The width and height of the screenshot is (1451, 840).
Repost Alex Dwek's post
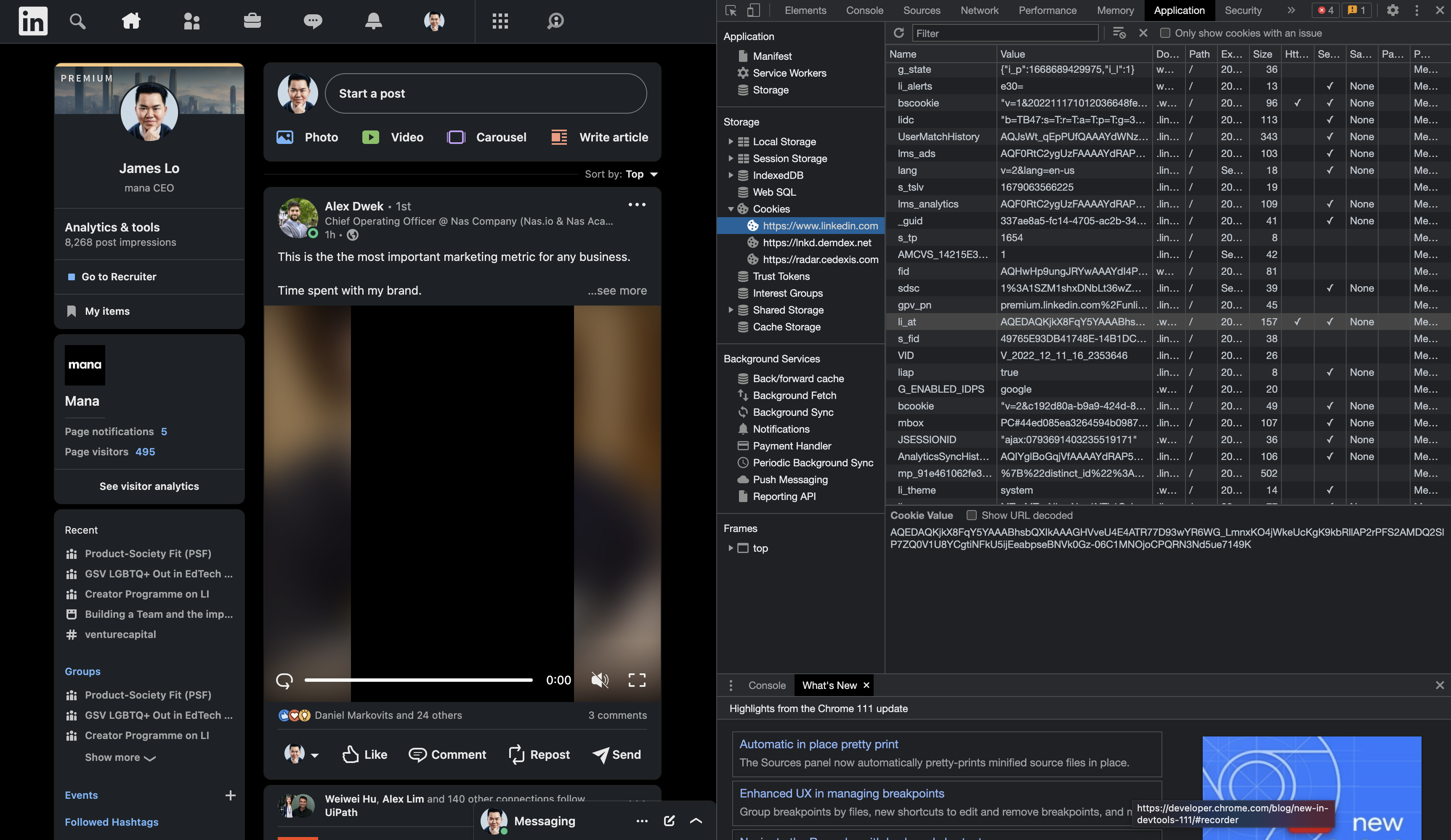[539, 755]
